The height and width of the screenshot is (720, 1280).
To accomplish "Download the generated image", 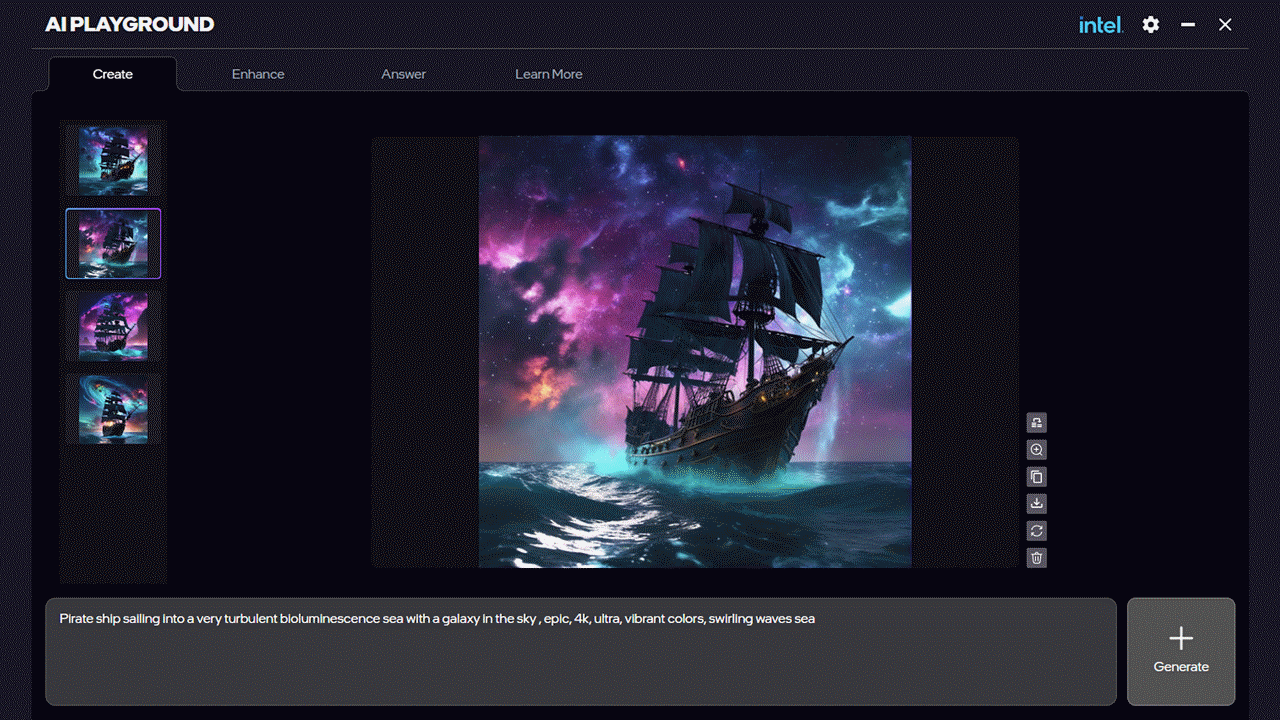I will 1037,504.
